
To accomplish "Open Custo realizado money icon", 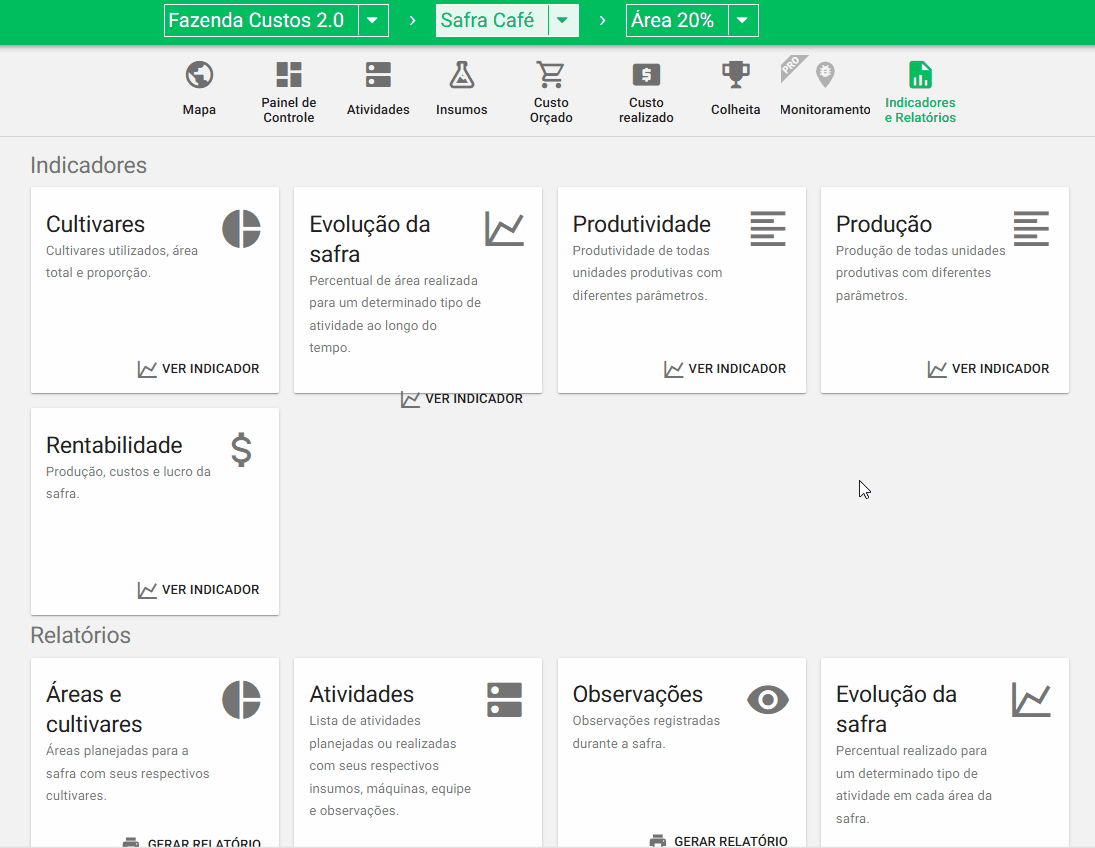I will (x=646, y=75).
